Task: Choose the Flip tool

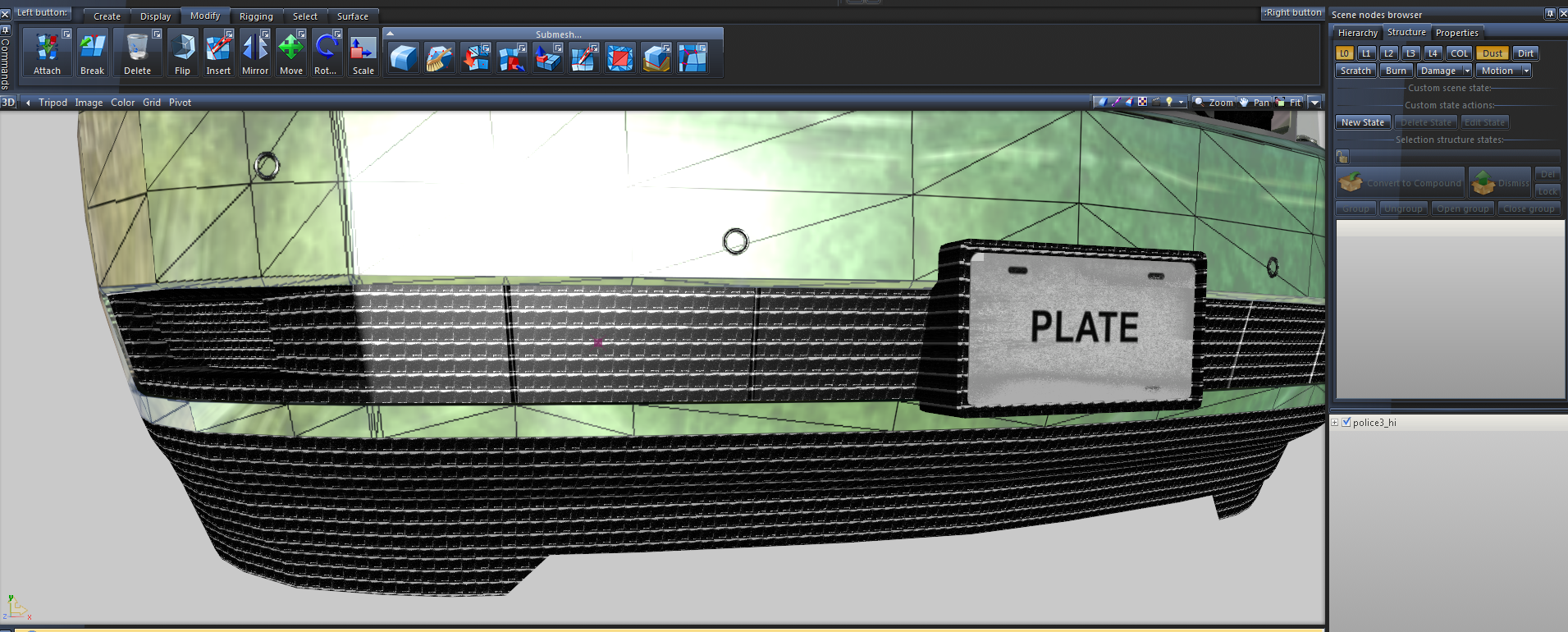Action: pyautogui.click(x=182, y=53)
